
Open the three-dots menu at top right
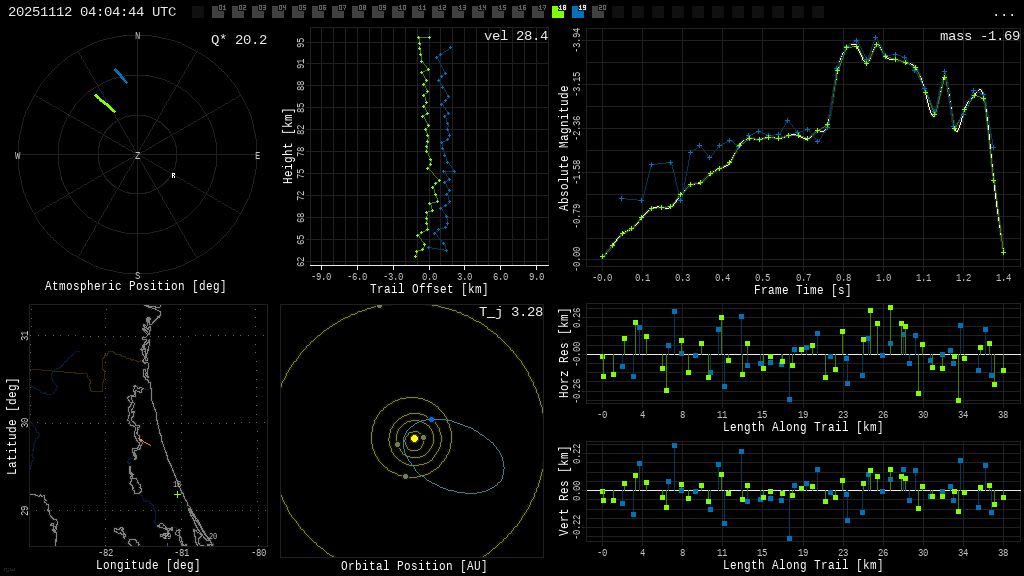pos(1003,13)
